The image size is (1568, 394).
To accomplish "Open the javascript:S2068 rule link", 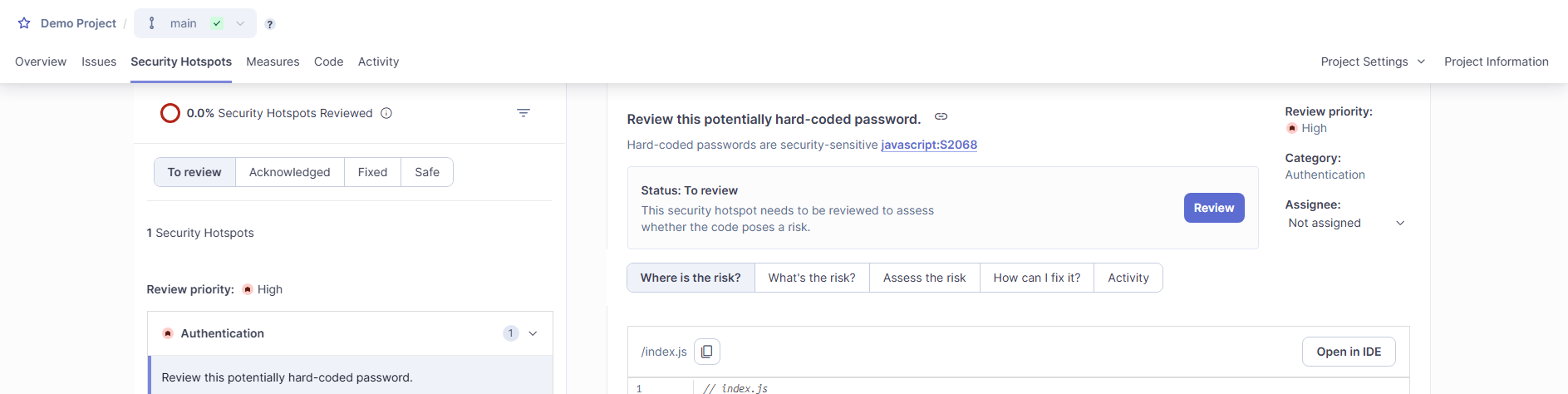I will (929, 145).
